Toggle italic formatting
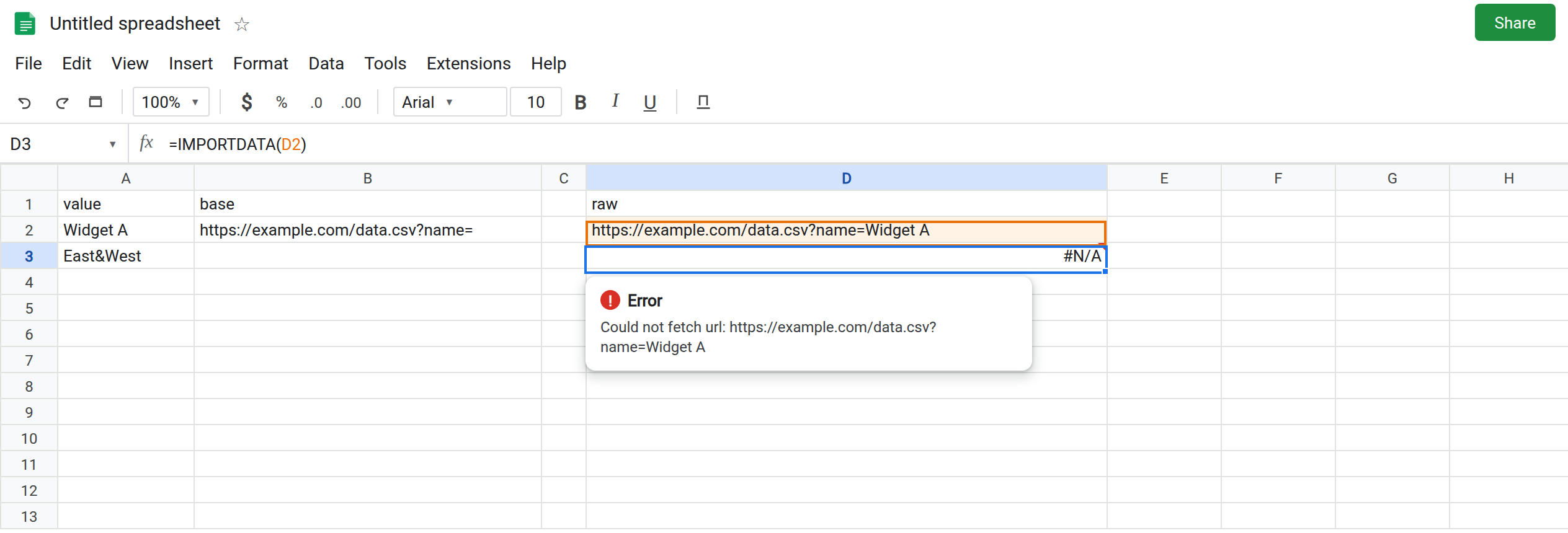Viewport: 1568px width, 533px height. point(615,101)
